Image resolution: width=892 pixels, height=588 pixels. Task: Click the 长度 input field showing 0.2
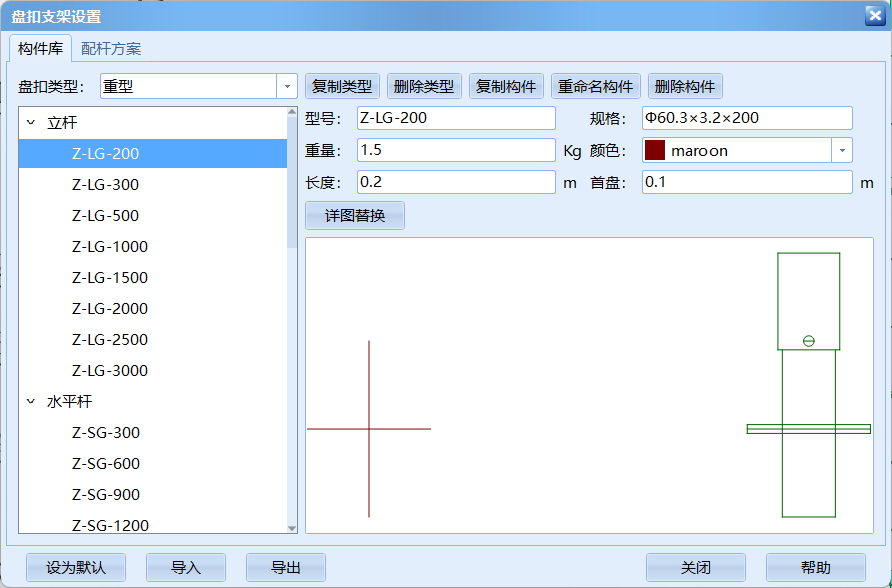coord(456,182)
